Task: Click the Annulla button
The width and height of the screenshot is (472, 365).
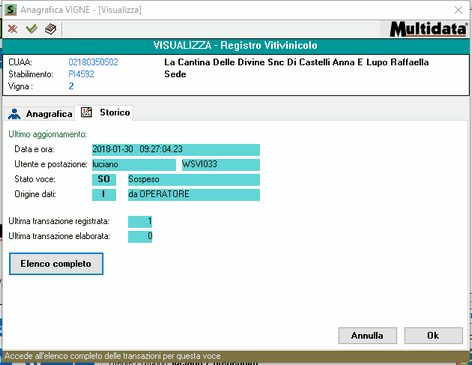Action: point(367,335)
